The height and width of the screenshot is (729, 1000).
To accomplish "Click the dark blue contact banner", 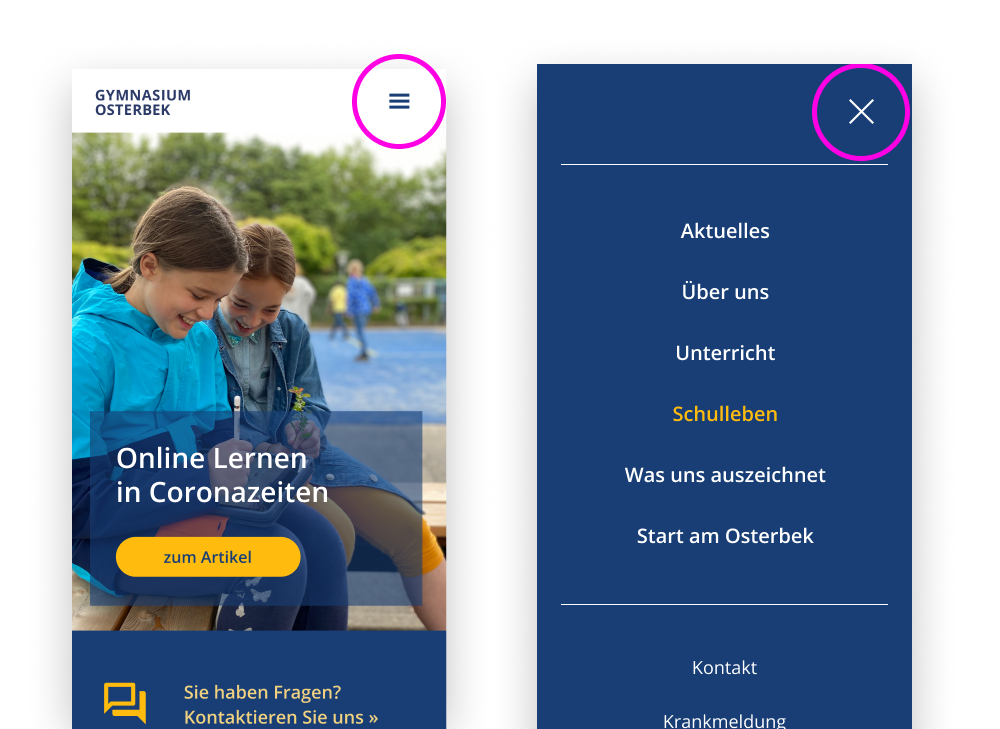I will point(259,680).
